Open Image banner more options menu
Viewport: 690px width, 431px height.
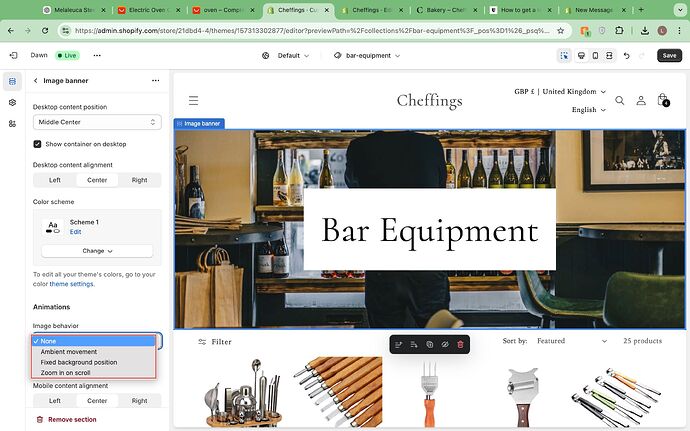[155, 81]
